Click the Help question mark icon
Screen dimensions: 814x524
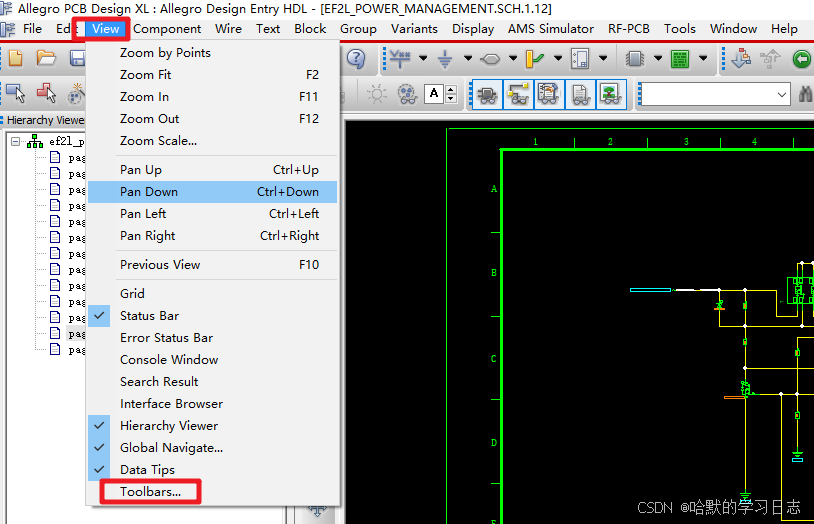[356, 59]
